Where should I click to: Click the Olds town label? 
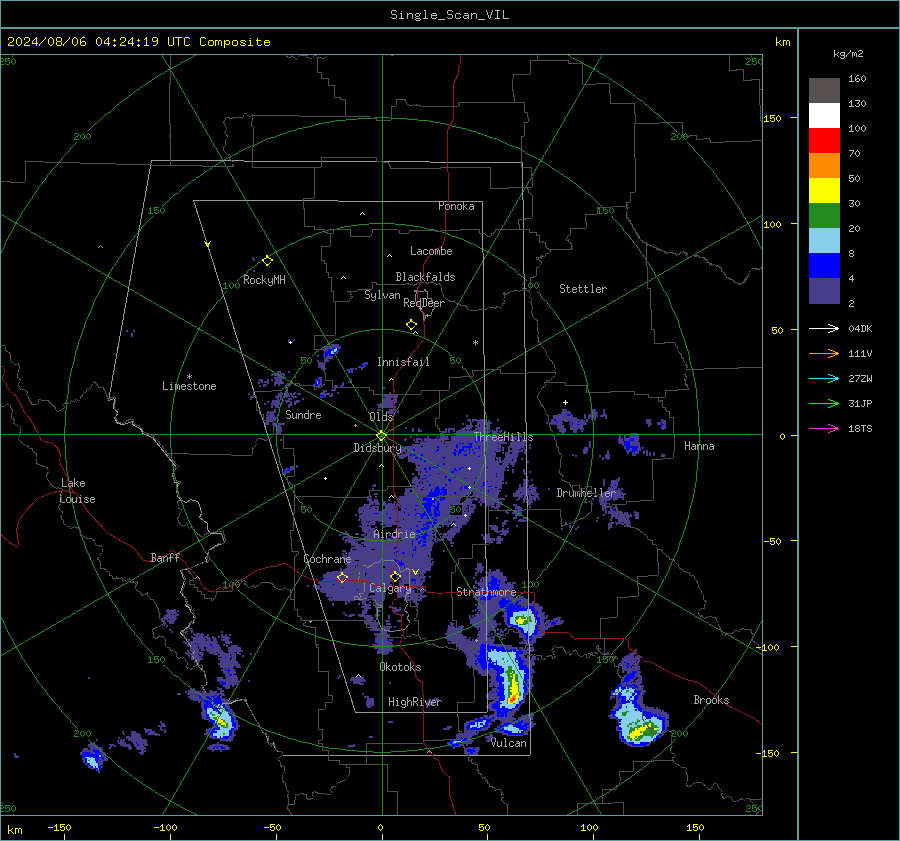pos(381,417)
